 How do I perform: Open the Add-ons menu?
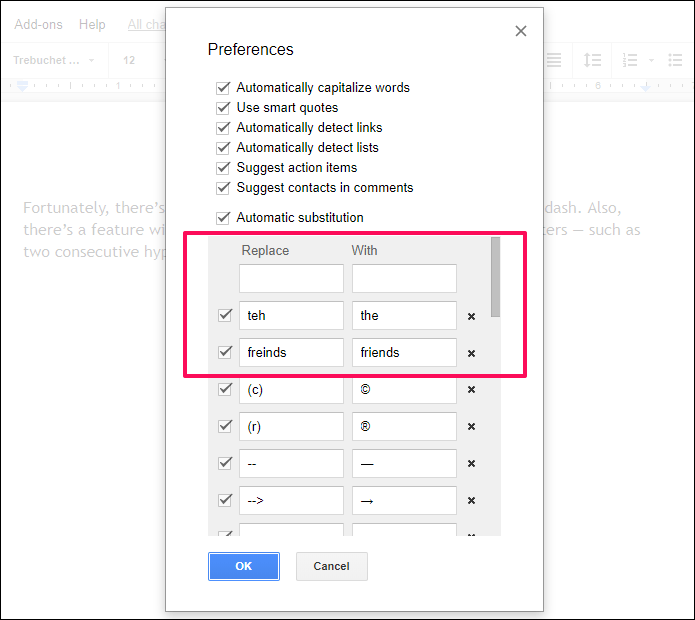click(x=38, y=24)
